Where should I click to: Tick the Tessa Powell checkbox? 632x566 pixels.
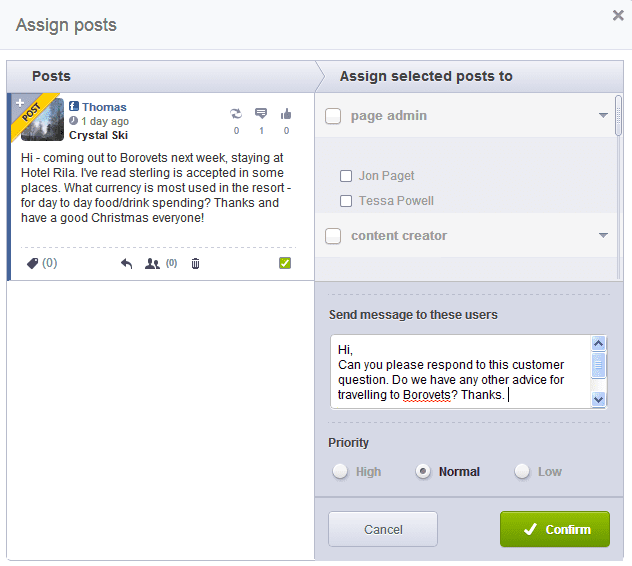tap(346, 201)
